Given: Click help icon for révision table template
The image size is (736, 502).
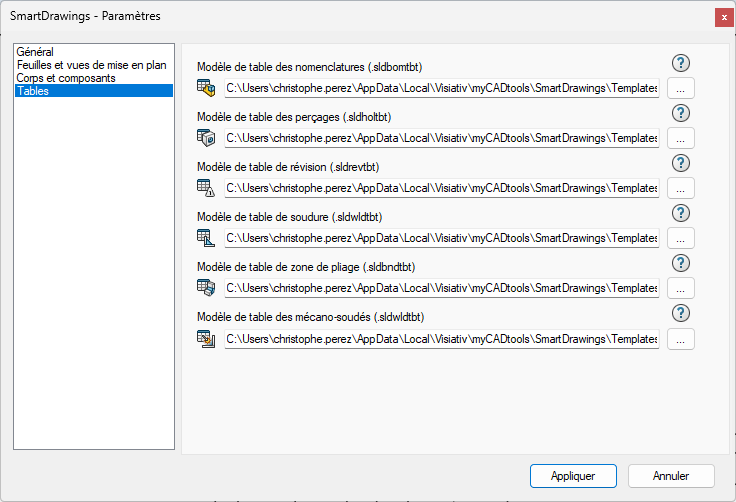Looking at the screenshot, I should click(x=681, y=164).
